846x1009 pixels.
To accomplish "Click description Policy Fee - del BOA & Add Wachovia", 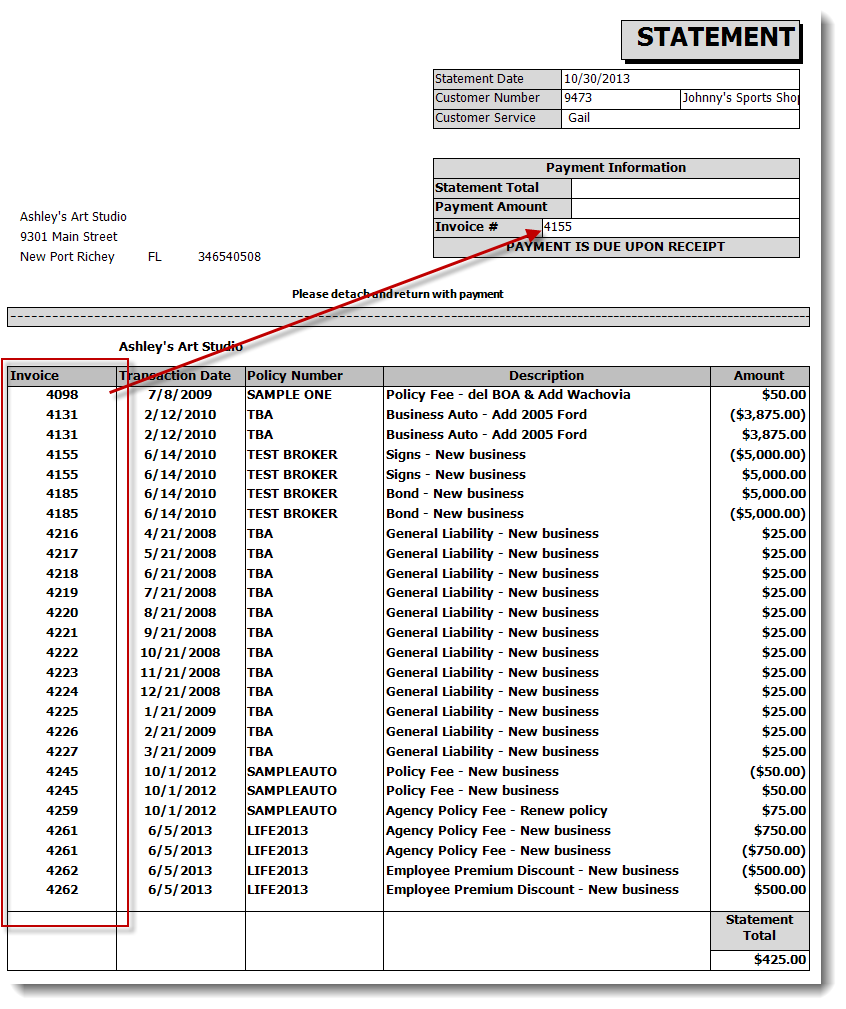I will [x=508, y=395].
